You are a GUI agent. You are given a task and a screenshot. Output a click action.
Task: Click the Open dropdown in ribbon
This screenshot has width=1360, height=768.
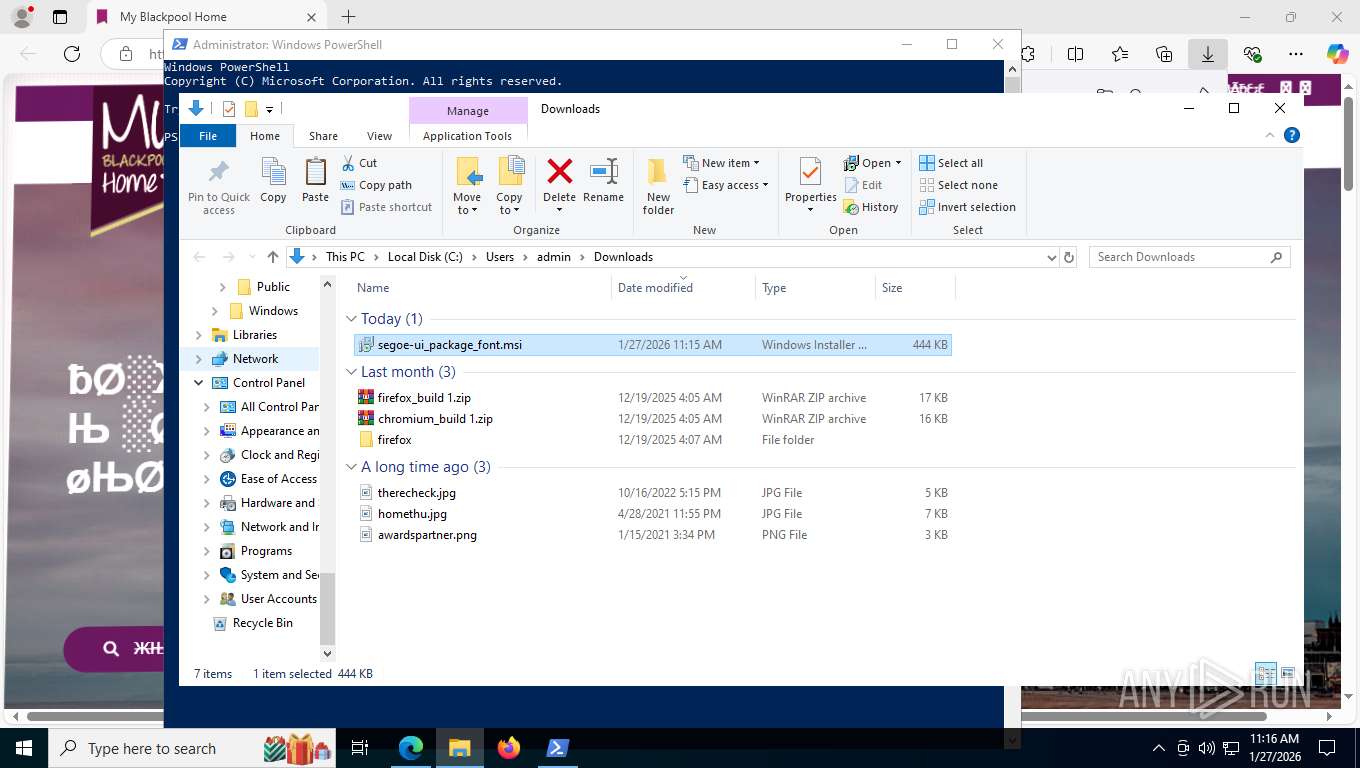point(872,163)
